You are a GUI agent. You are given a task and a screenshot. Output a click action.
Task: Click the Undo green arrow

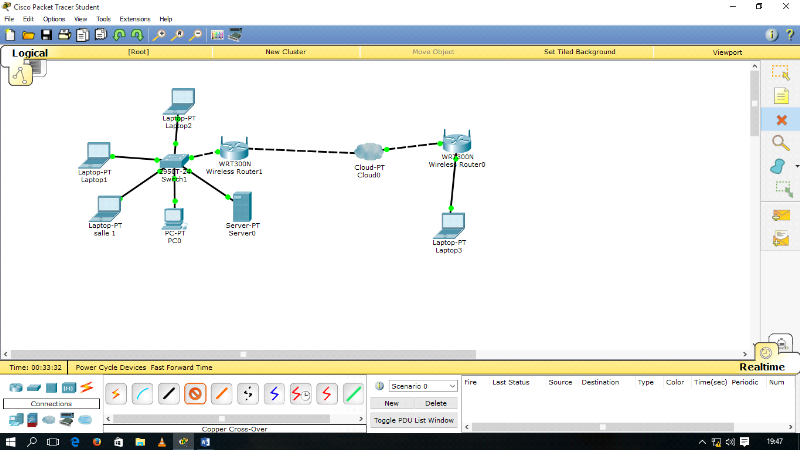[119, 35]
